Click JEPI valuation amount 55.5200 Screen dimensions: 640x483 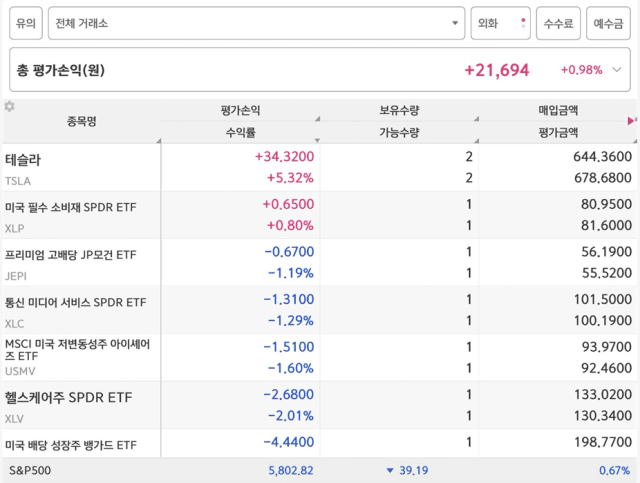pos(607,273)
